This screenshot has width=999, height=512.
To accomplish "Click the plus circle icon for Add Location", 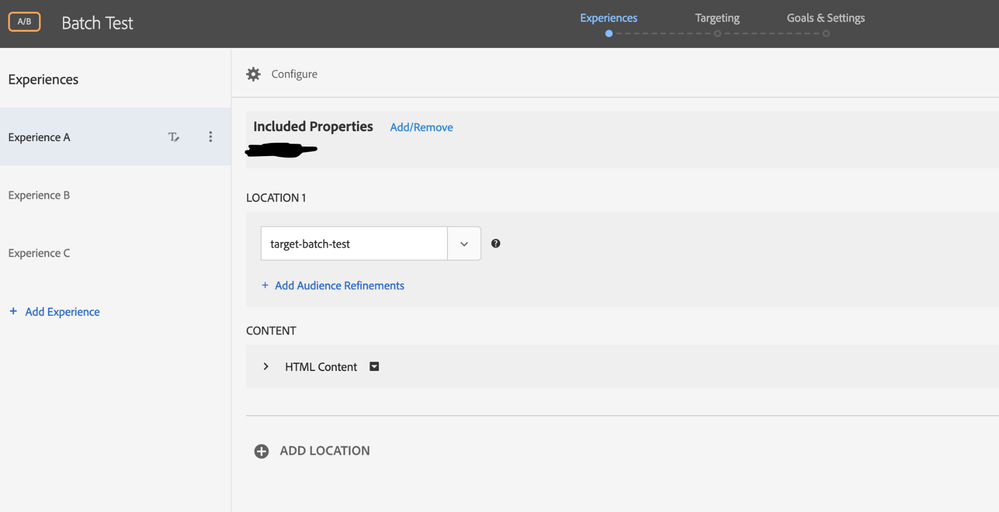I will coord(261,451).
